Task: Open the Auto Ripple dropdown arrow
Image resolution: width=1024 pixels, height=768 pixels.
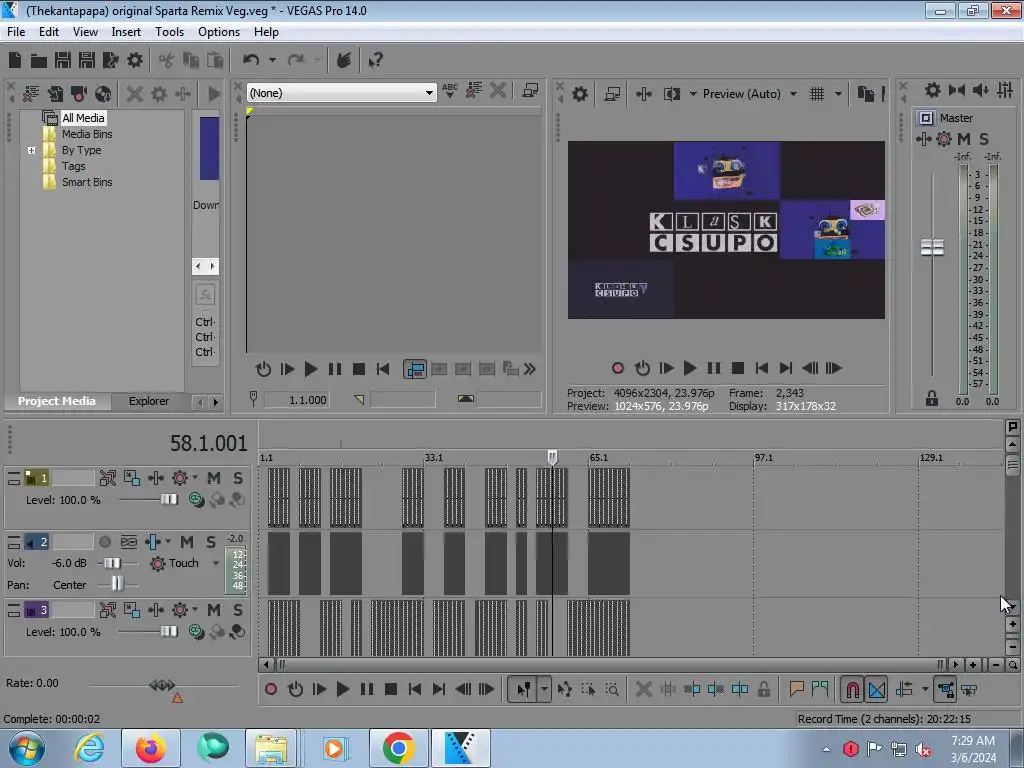Action: (925, 689)
